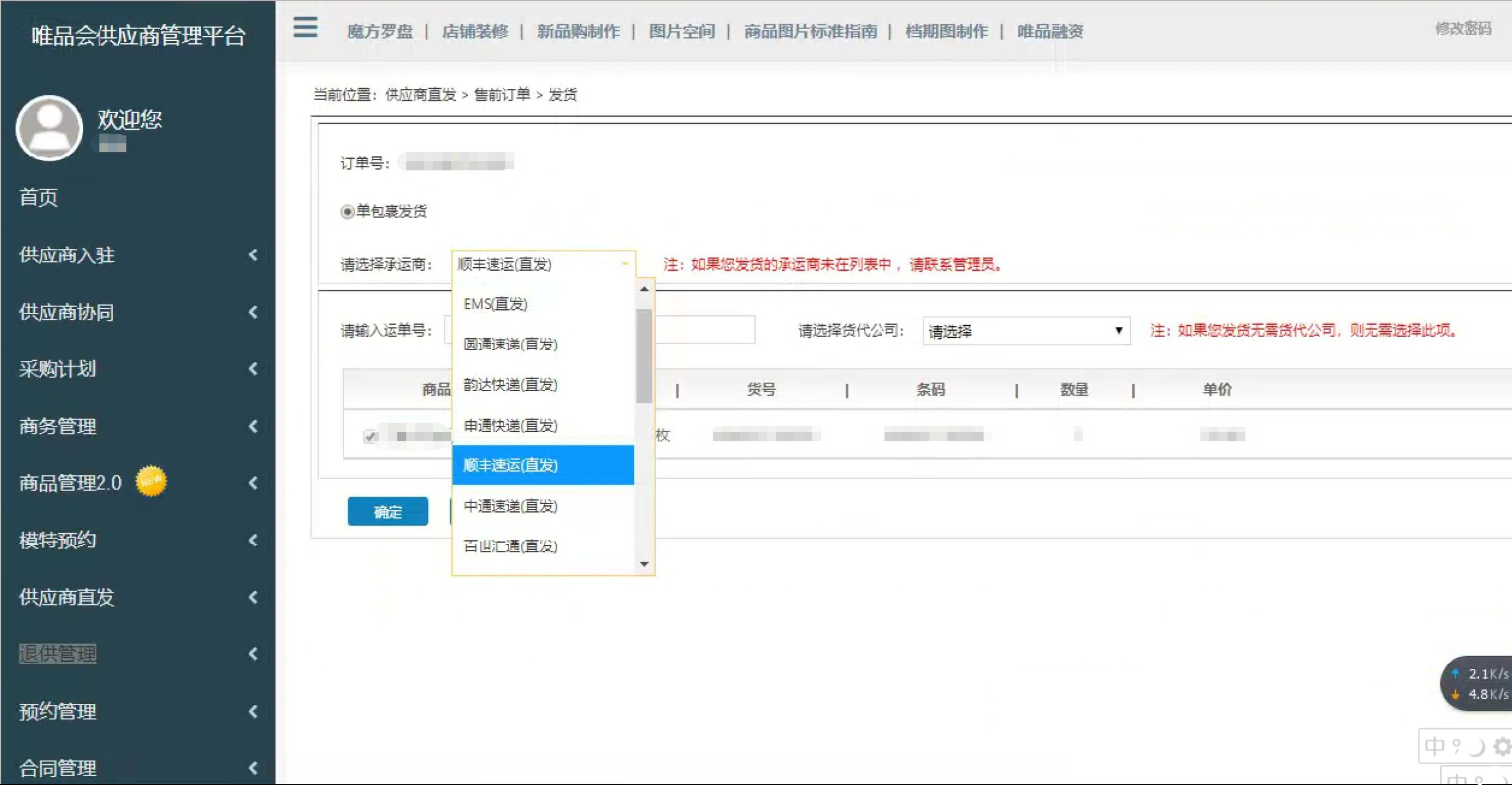Image resolution: width=1512 pixels, height=785 pixels.
Task: Choose 百世汇通(直发) from carrier list
Action: pos(543,546)
